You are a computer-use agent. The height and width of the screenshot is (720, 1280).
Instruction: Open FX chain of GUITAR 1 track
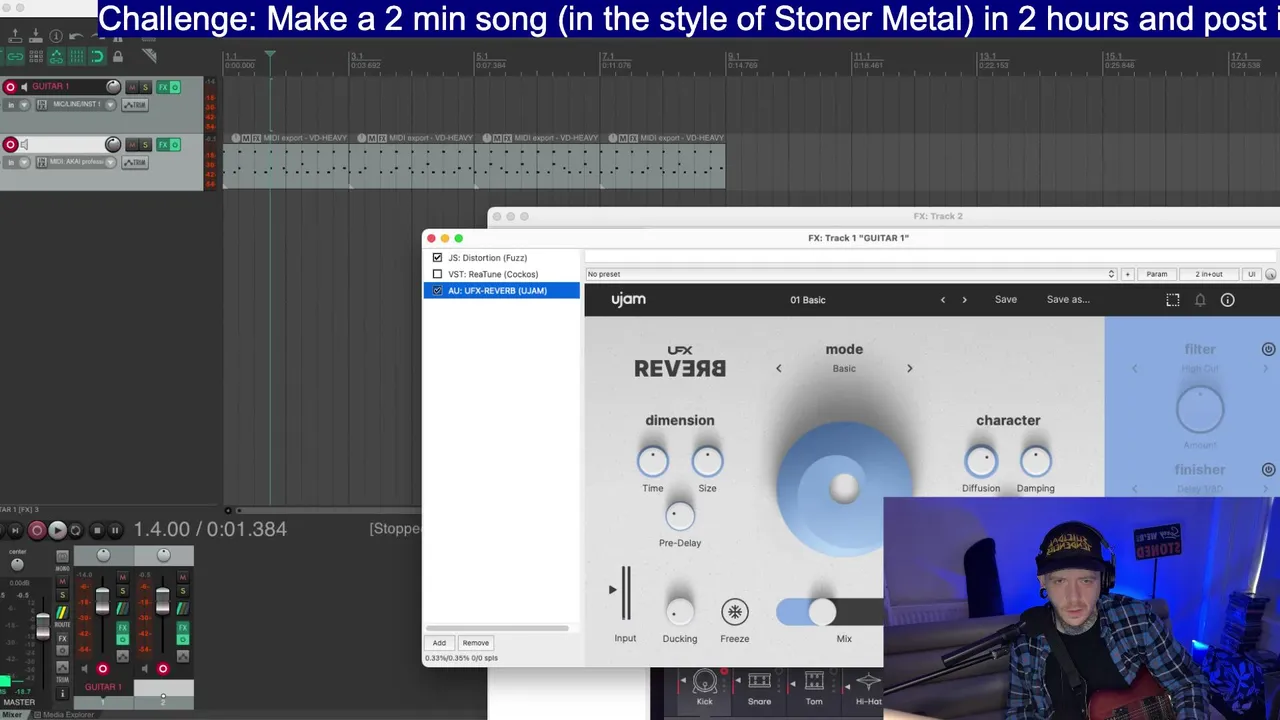pyautogui.click(x=163, y=87)
